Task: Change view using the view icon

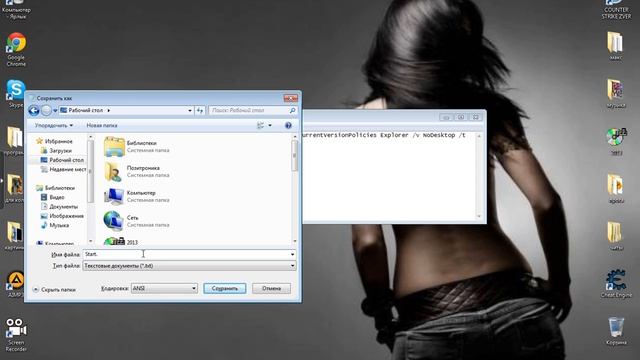Action: [x=260, y=126]
